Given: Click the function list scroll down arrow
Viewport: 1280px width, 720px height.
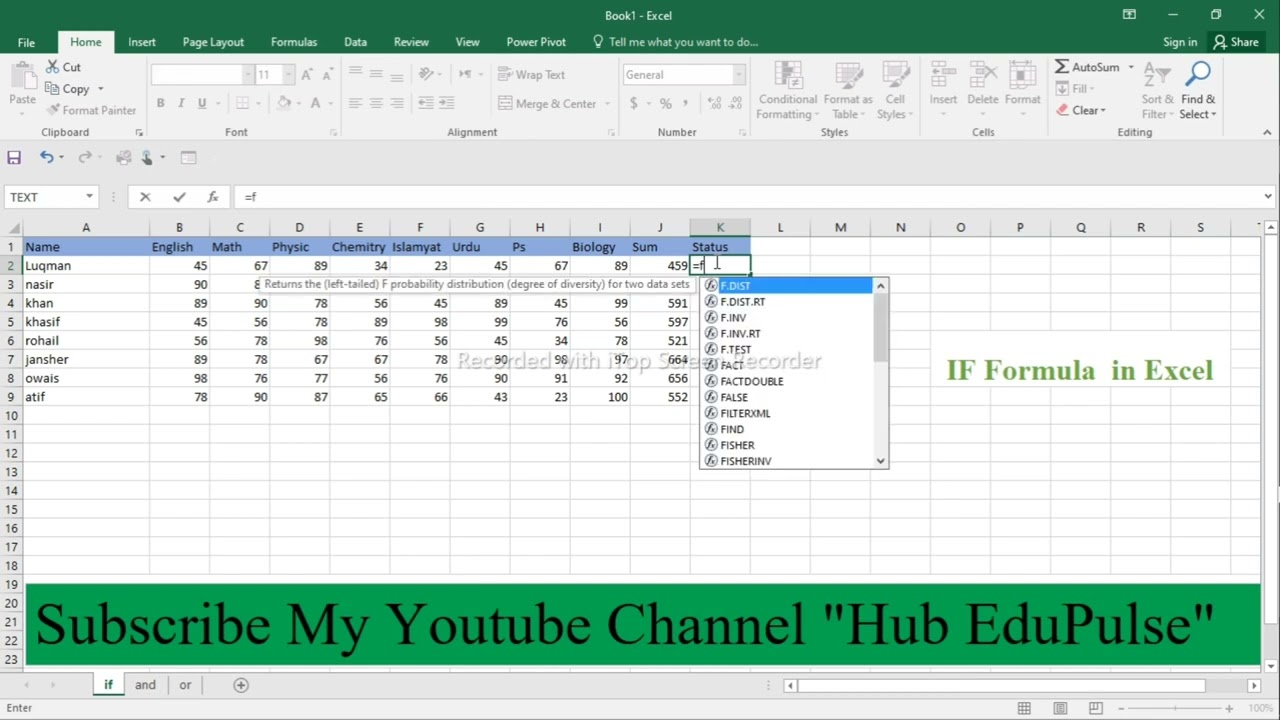Looking at the screenshot, I should (880, 461).
